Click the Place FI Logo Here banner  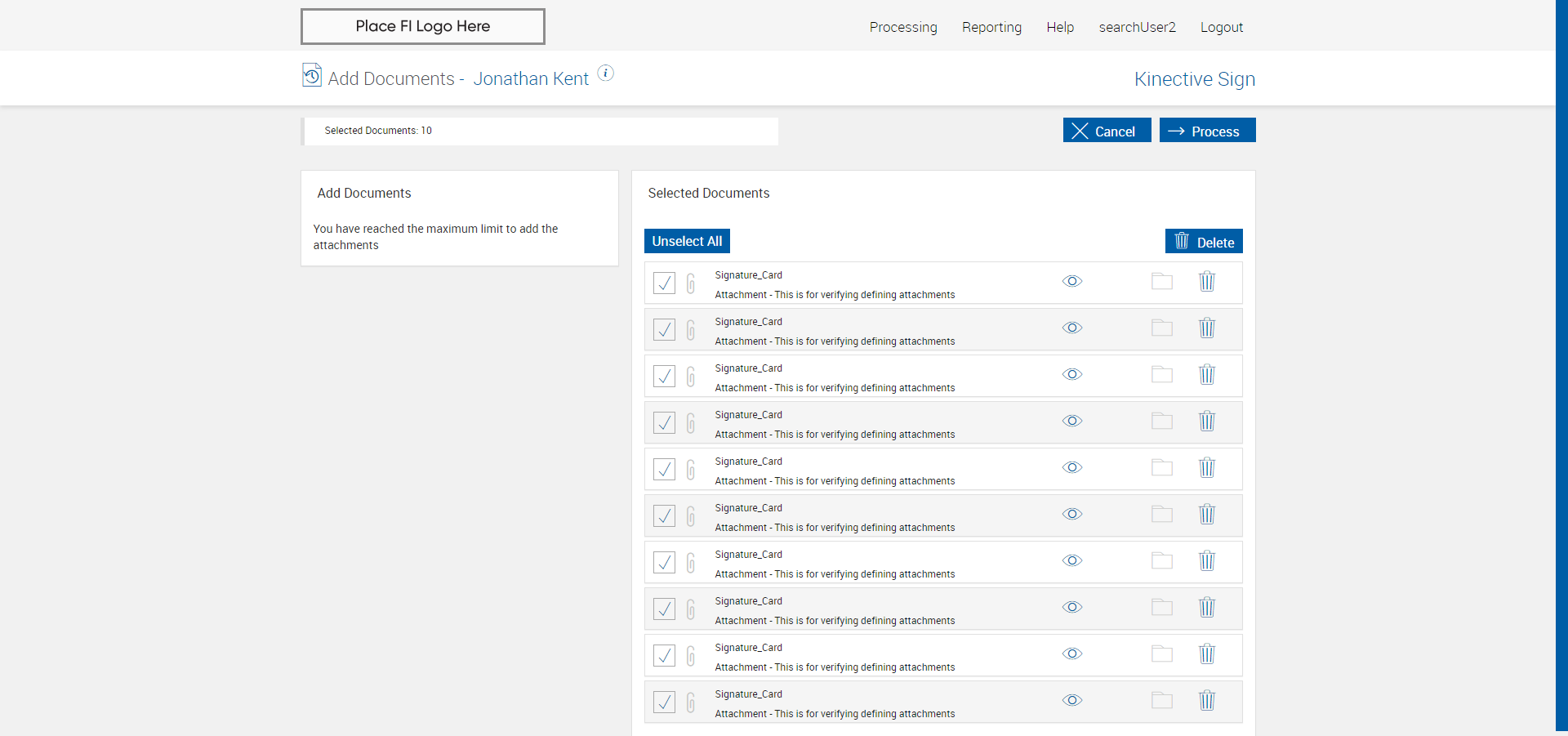coord(422,26)
